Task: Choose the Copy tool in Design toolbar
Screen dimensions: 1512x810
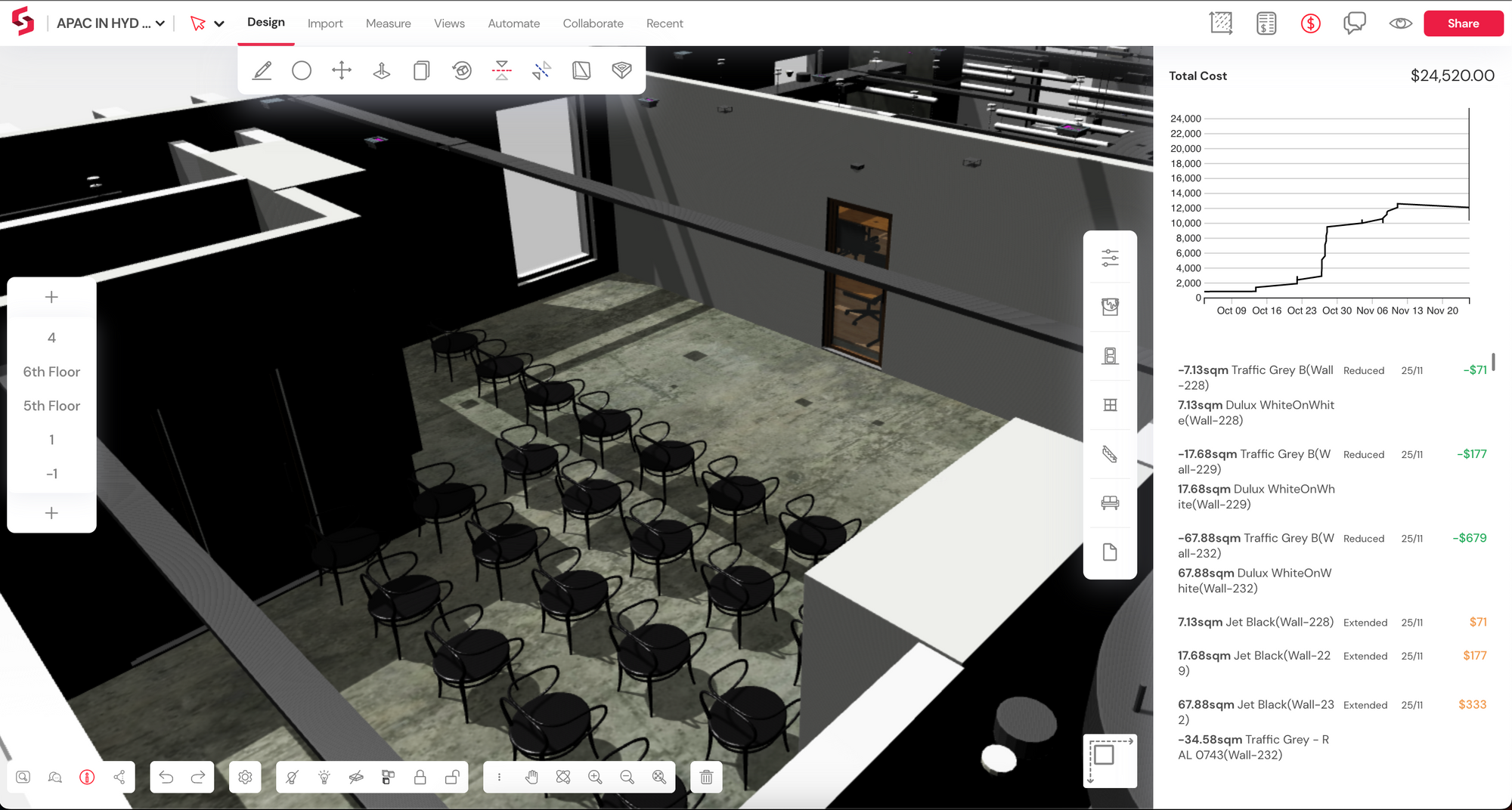Action: 422,70
